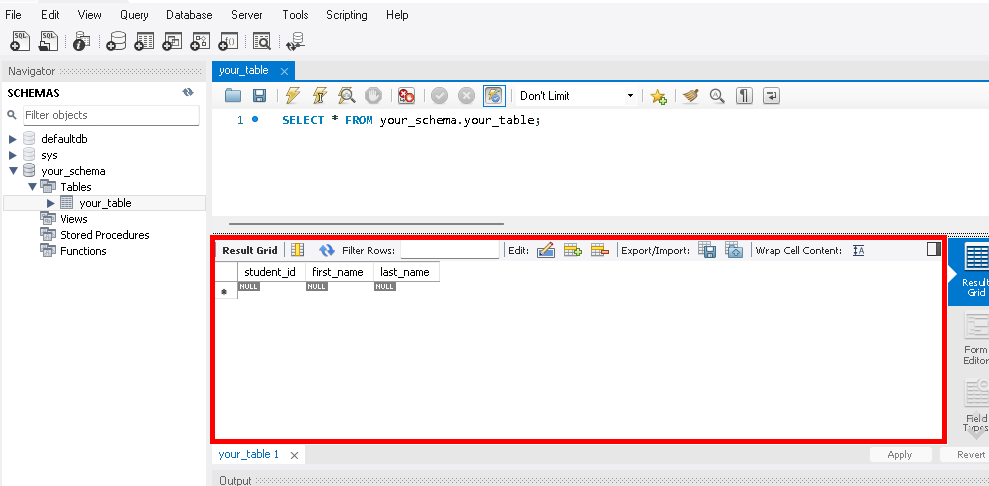Toggle form editor grid icon beside Result Grid
The width and height of the screenshot is (989, 486).
point(297,250)
